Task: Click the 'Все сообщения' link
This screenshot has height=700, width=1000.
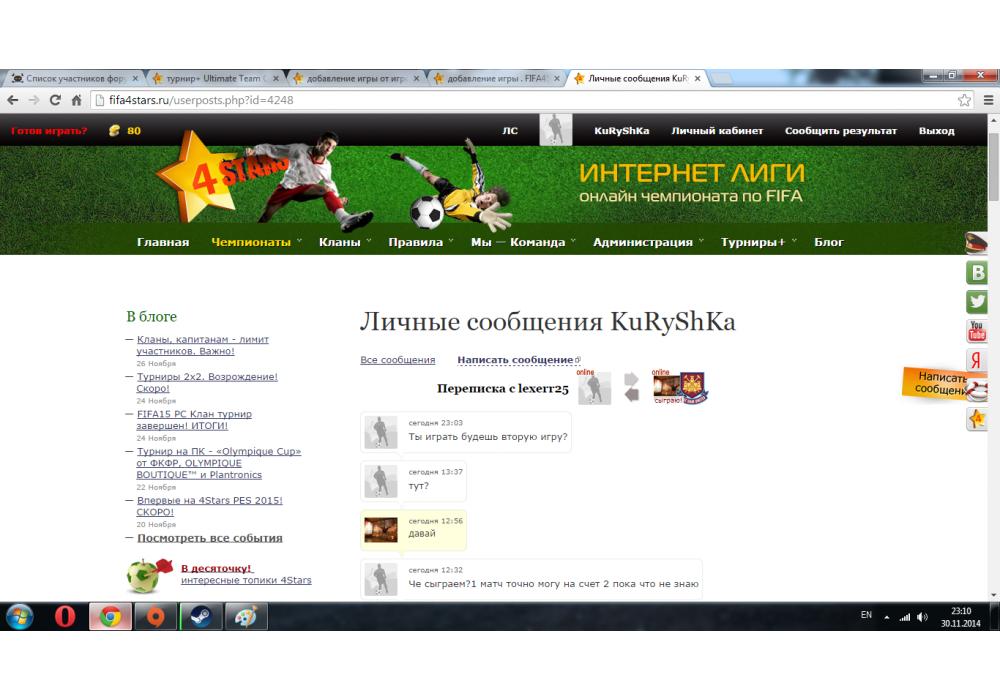Action: 397,360
